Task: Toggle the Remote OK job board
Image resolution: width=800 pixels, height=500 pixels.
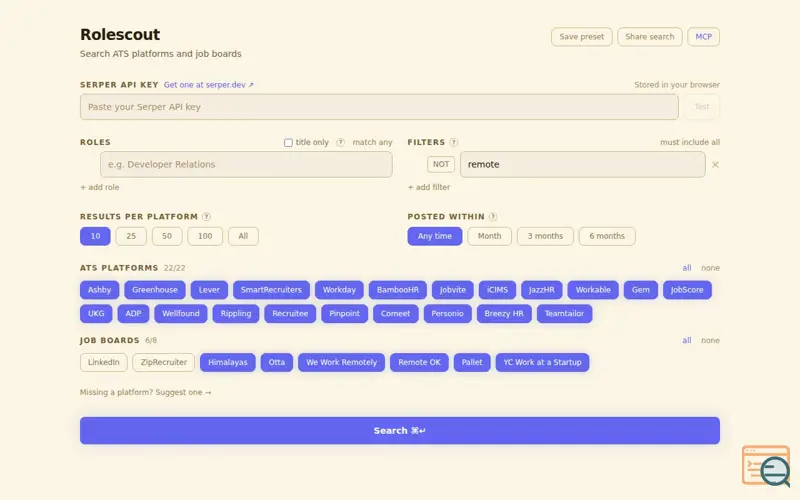Action: click(419, 362)
